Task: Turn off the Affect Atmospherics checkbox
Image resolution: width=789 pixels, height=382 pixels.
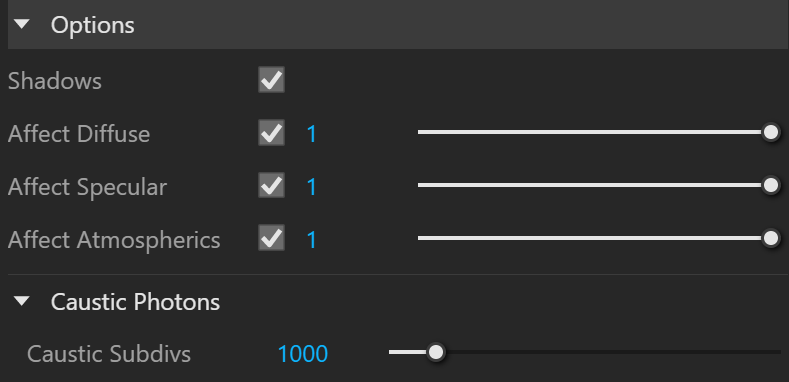Action: click(x=271, y=239)
